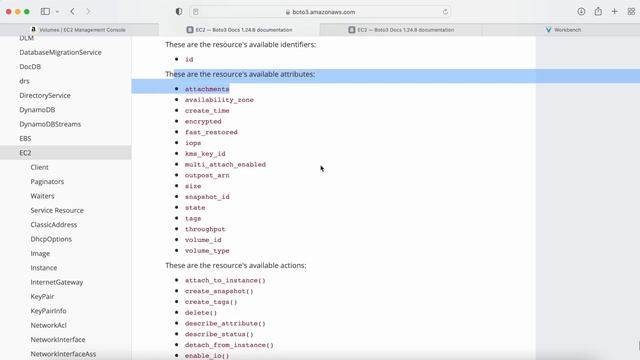Open NetworkAcl under EC2
Viewport: 640px width, 360px height.
tap(49, 325)
